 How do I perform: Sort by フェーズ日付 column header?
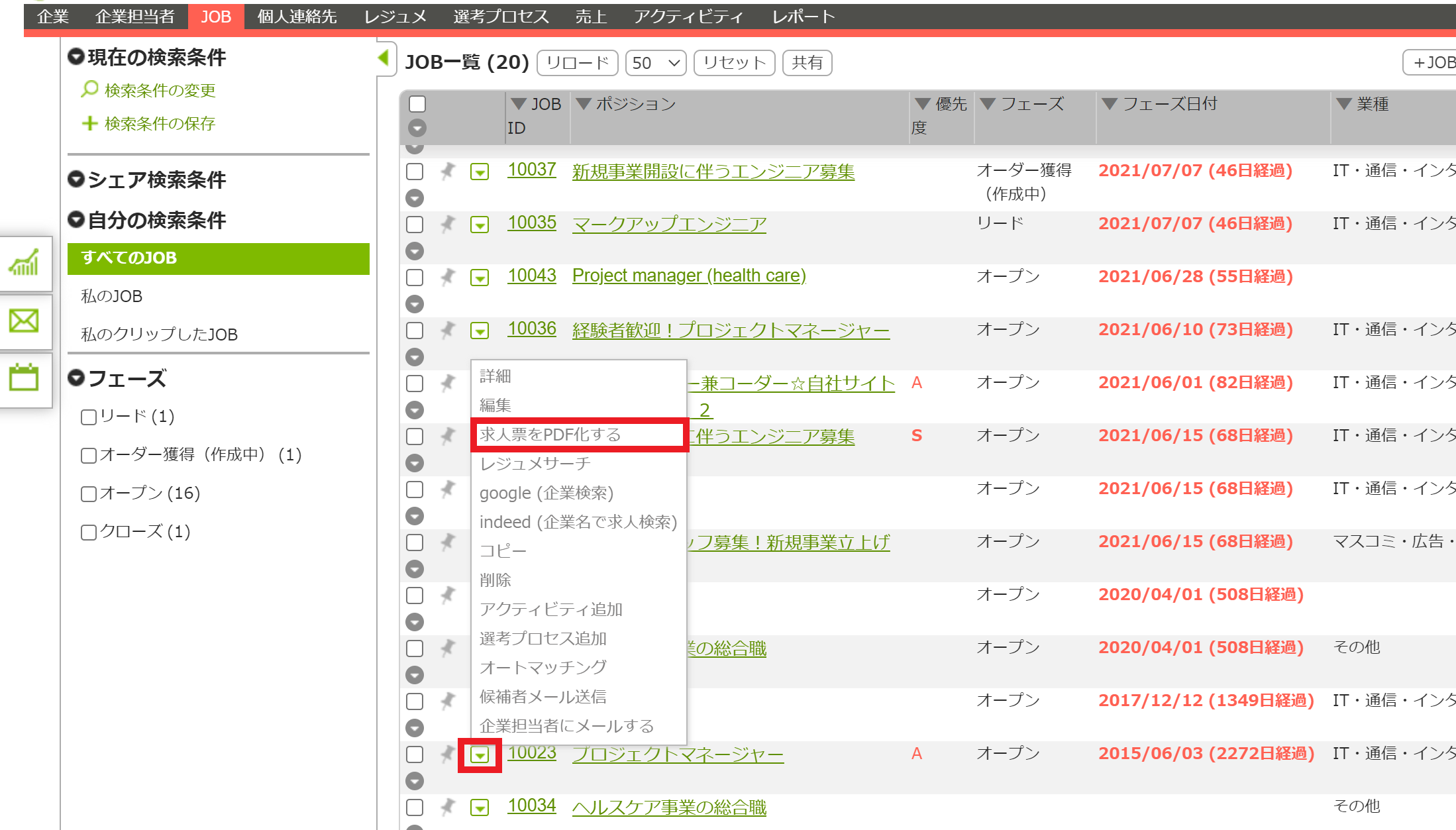[1169, 104]
